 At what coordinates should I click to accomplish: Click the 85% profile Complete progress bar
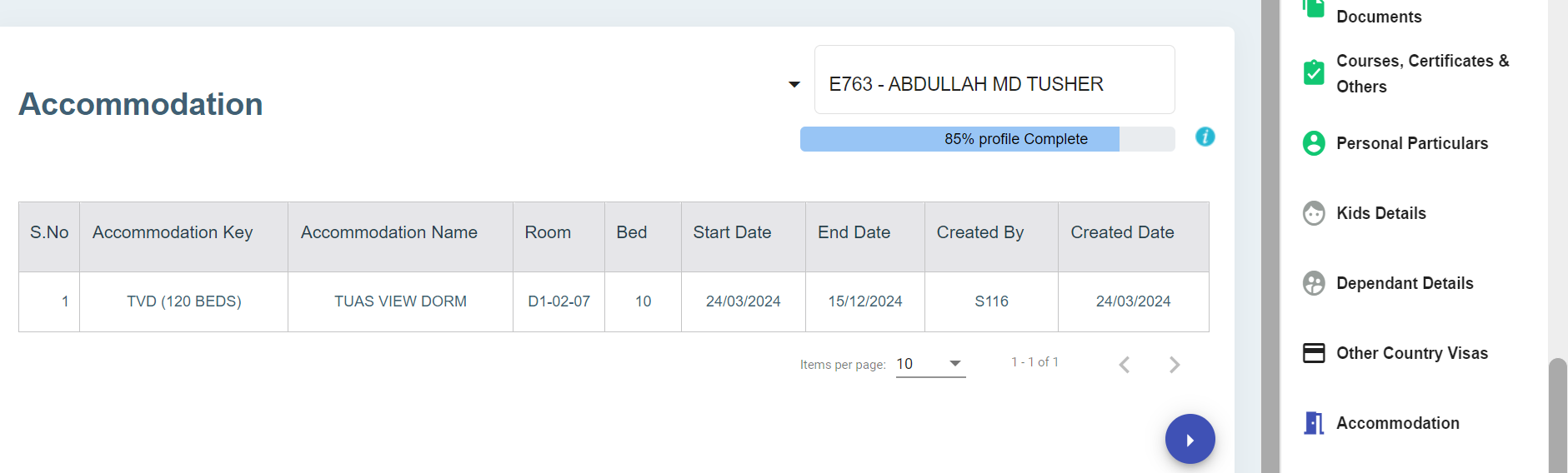coord(987,139)
